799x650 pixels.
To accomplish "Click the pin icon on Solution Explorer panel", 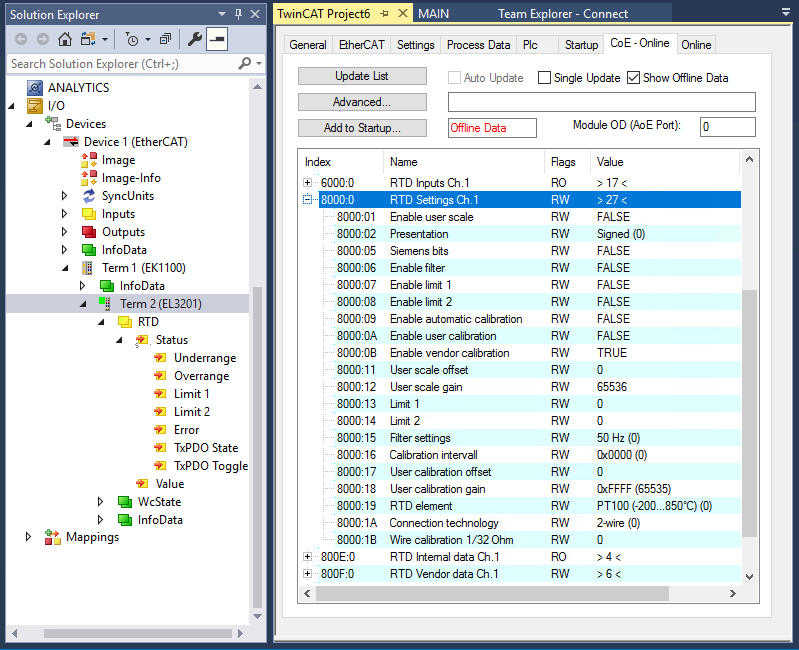I will 238,14.
